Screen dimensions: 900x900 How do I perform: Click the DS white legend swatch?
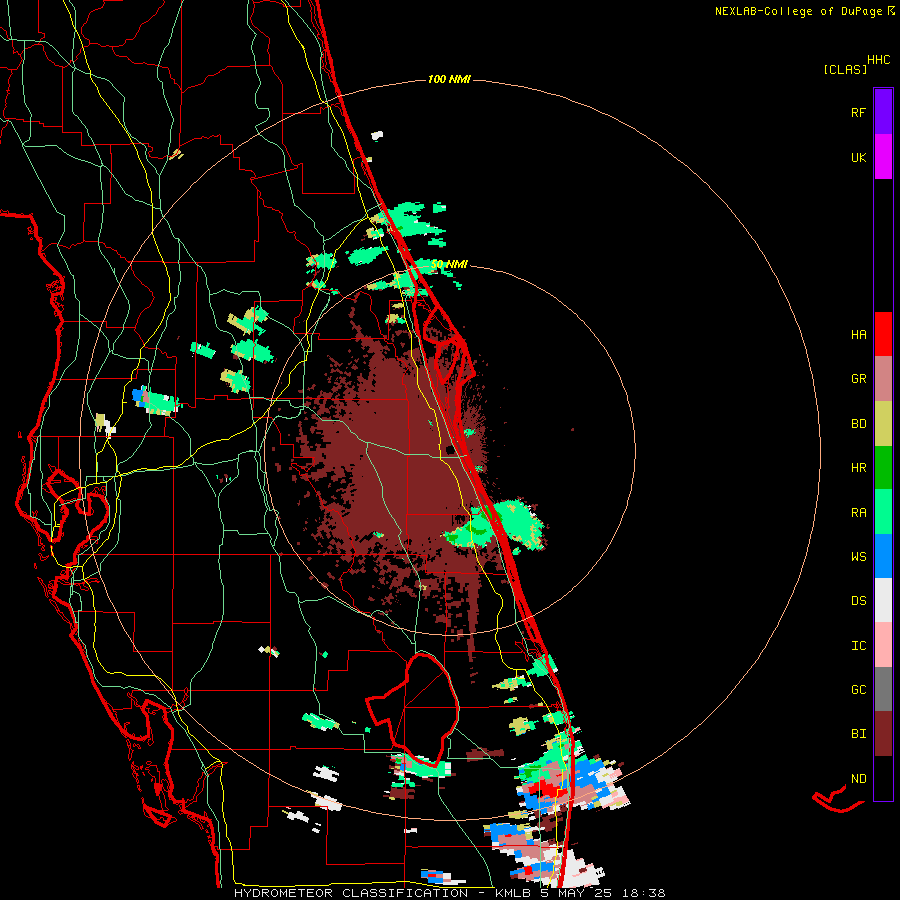[883, 600]
